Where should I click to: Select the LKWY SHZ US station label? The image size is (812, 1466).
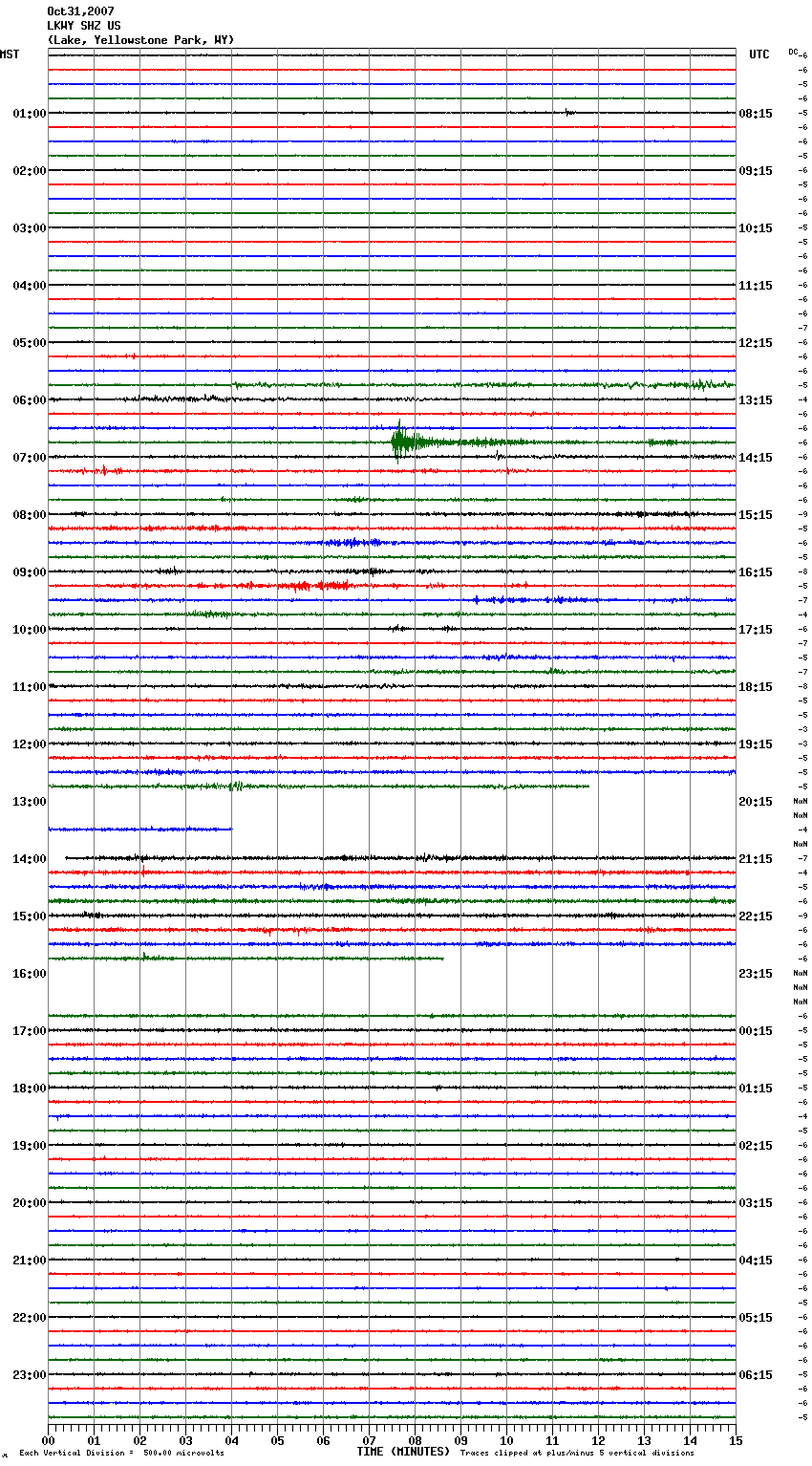pos(84,26)
